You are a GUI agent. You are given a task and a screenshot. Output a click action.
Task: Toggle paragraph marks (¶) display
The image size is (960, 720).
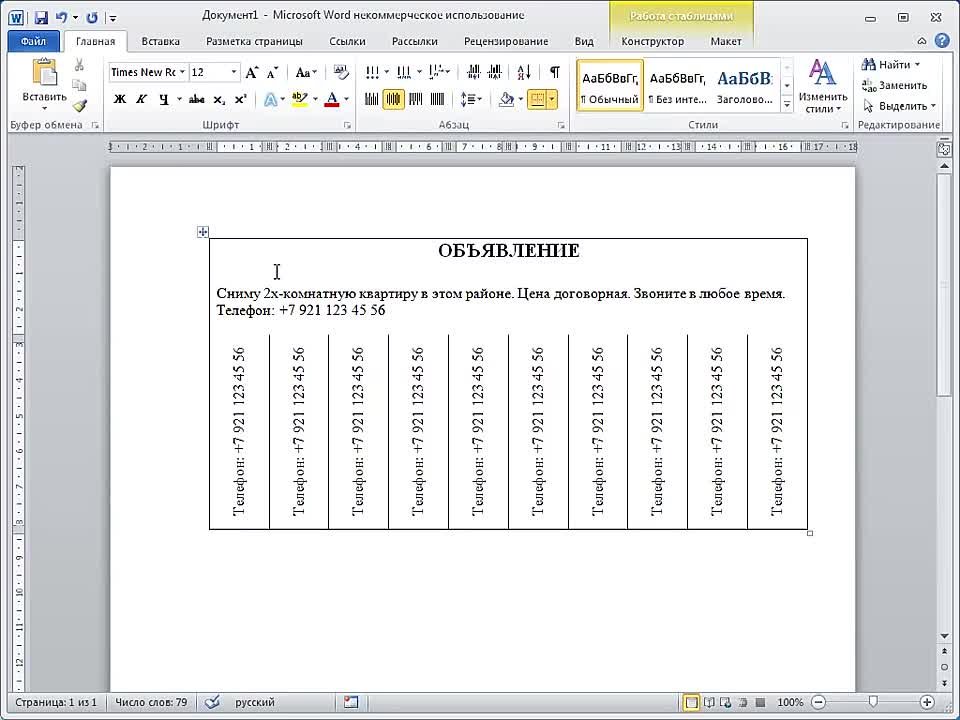(x=554, y=73)
